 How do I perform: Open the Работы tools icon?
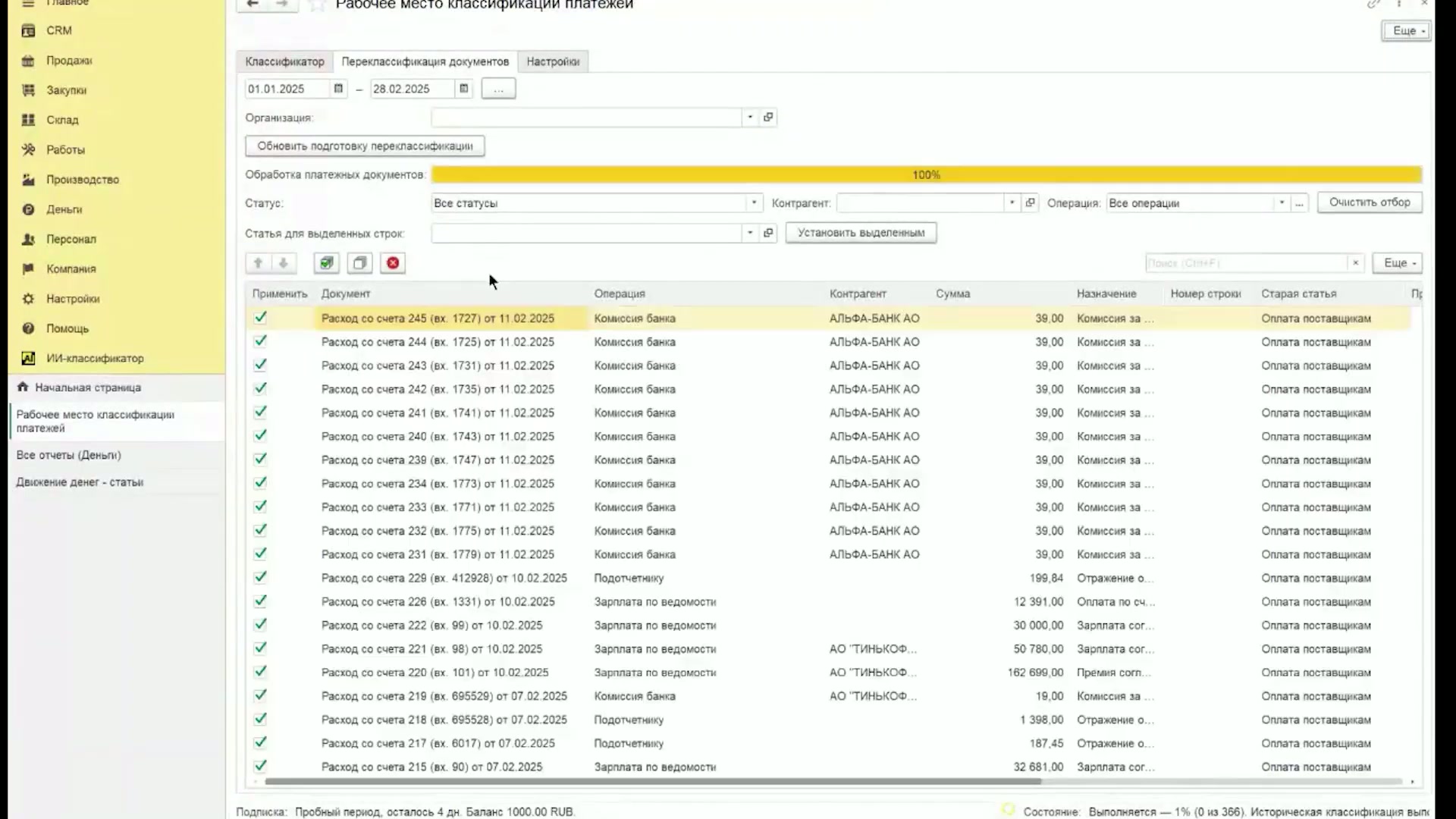(x=28, y=149)
